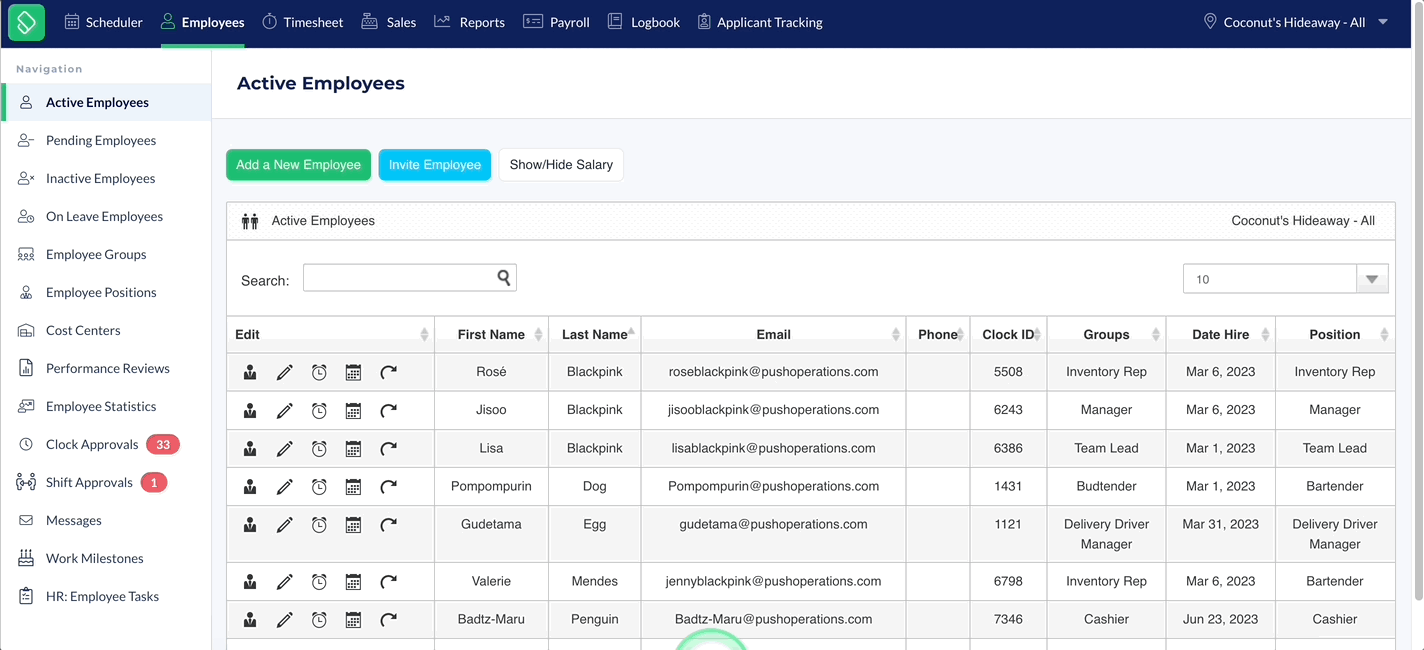Click the calendar icon in Jisoo's row
Screen dimensions: 1424x650
pyautogui.click(x=353, y=410)
